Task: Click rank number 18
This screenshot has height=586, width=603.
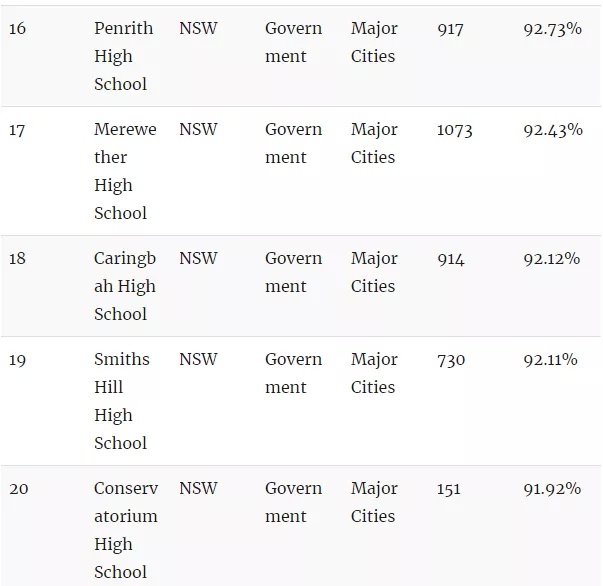Action: coord(17,258)
